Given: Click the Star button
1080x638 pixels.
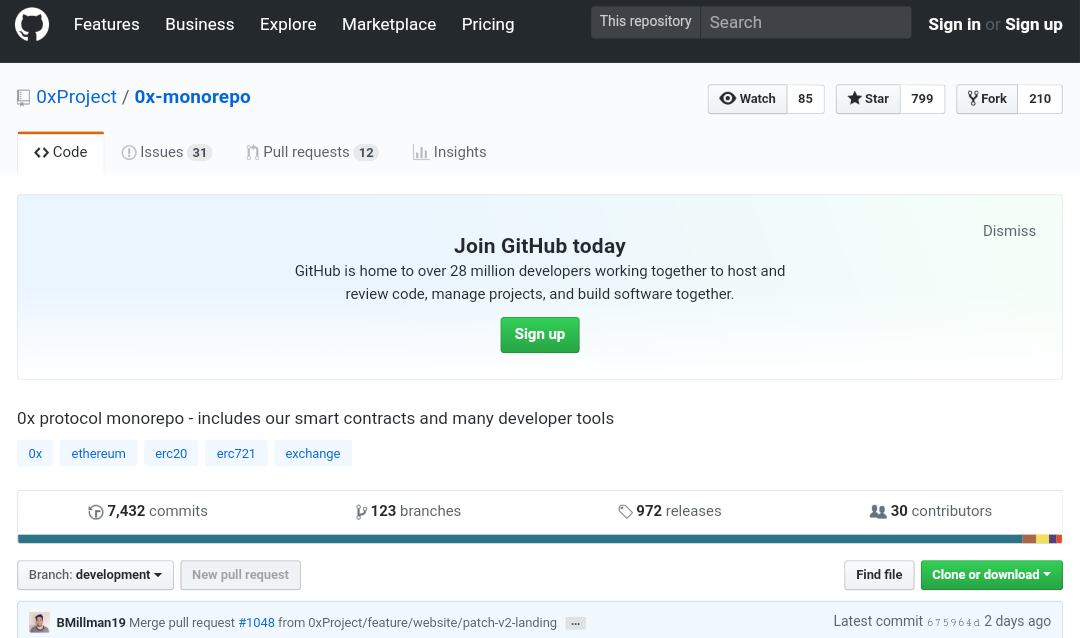Looking at the screenshot, I should tap(868, 99).
